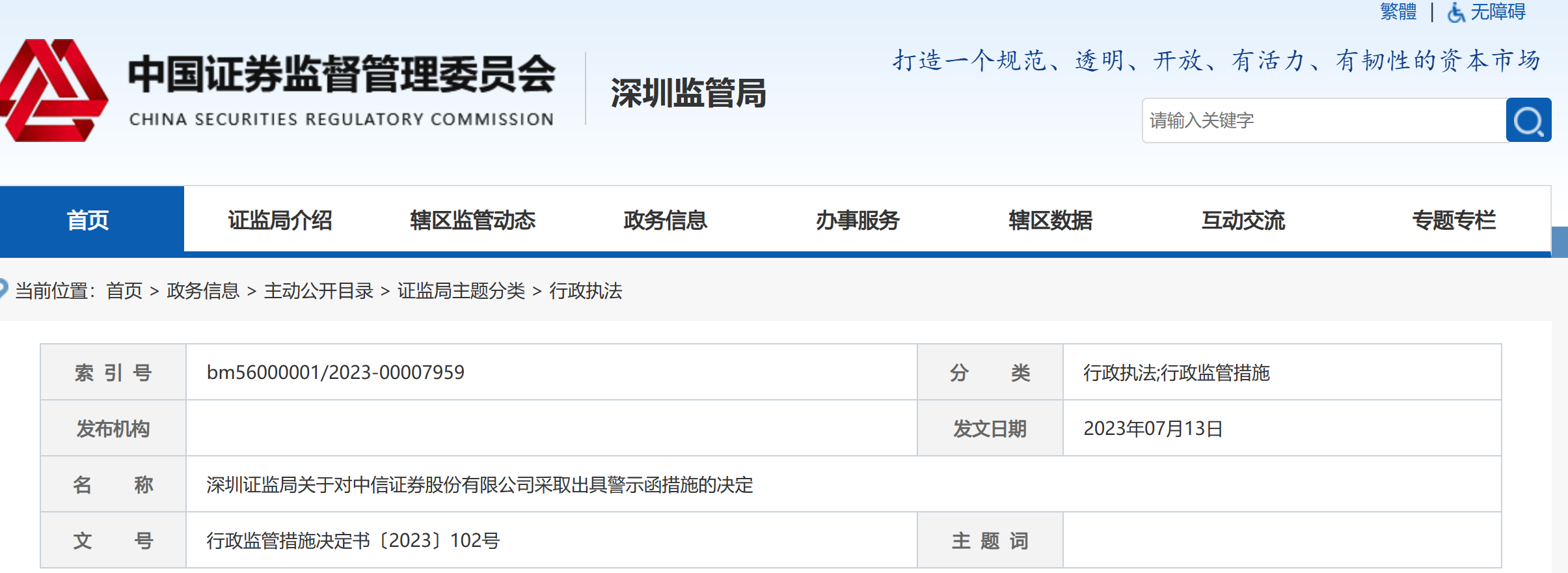This screenshot has width=1568, height=573.
Task: Focus the 请输入关键字 search field
Action: tap(1324, 120)
